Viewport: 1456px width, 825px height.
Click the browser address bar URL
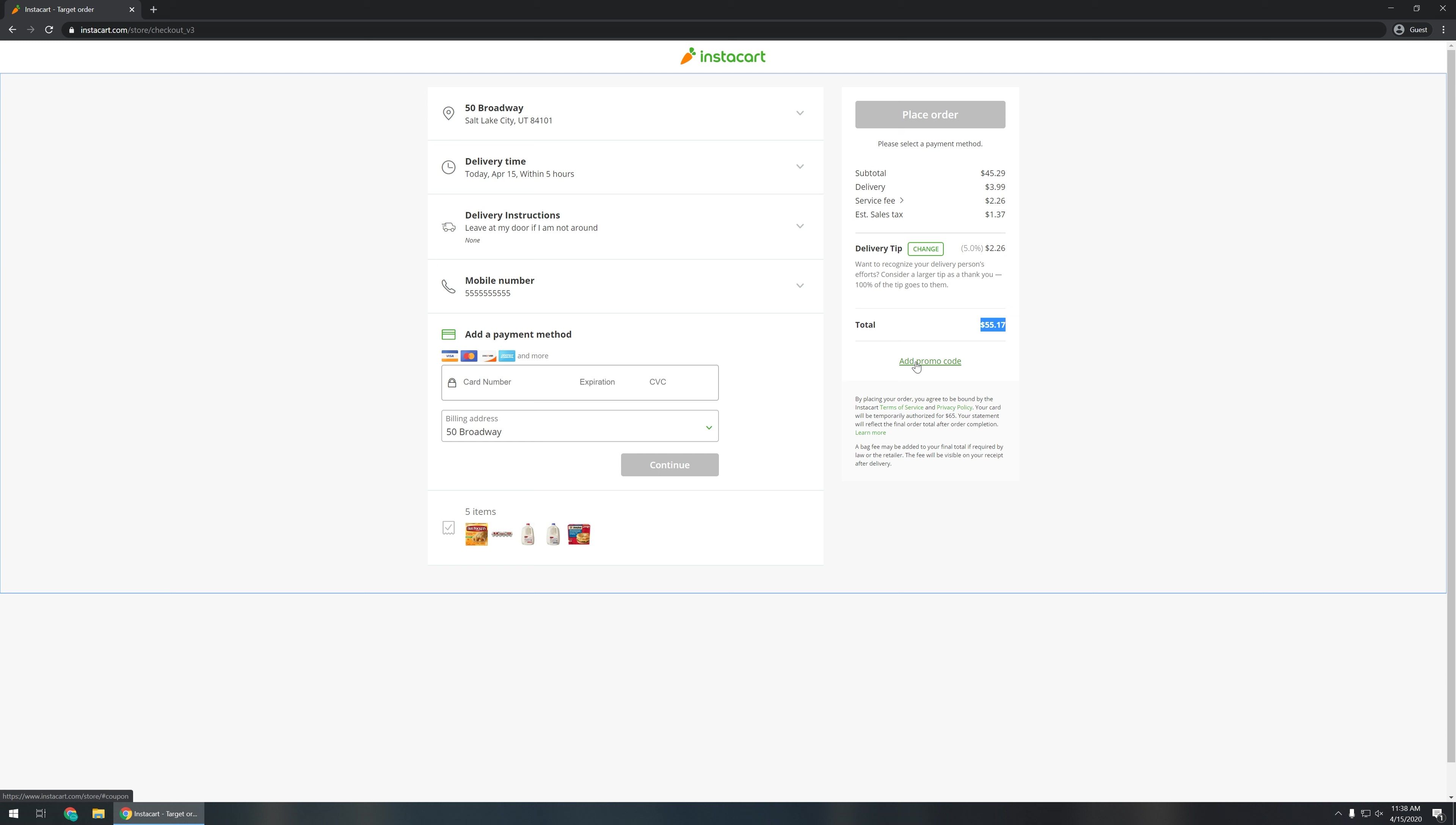click(137, 30)
